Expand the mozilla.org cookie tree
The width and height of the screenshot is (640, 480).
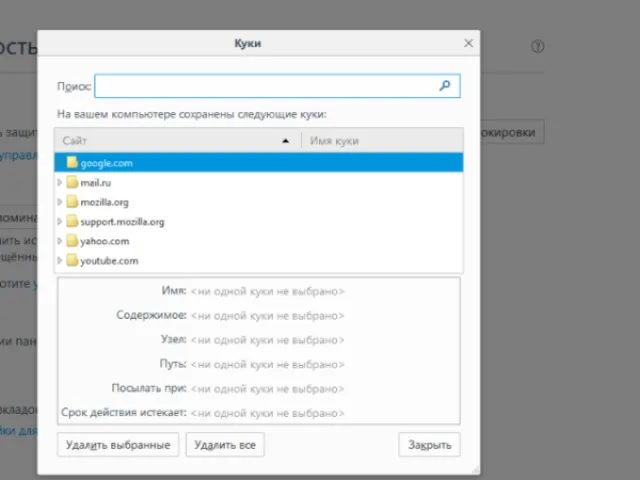[60, 202]
